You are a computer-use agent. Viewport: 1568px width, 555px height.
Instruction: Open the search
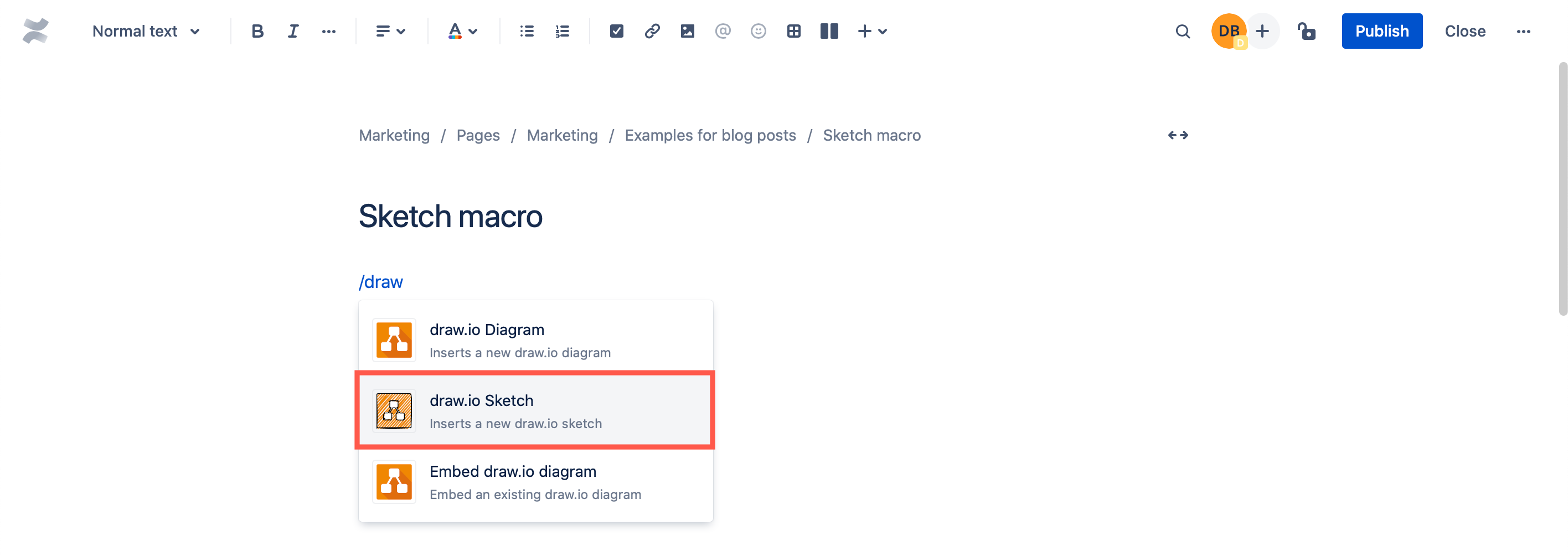tap(1182, 31)
